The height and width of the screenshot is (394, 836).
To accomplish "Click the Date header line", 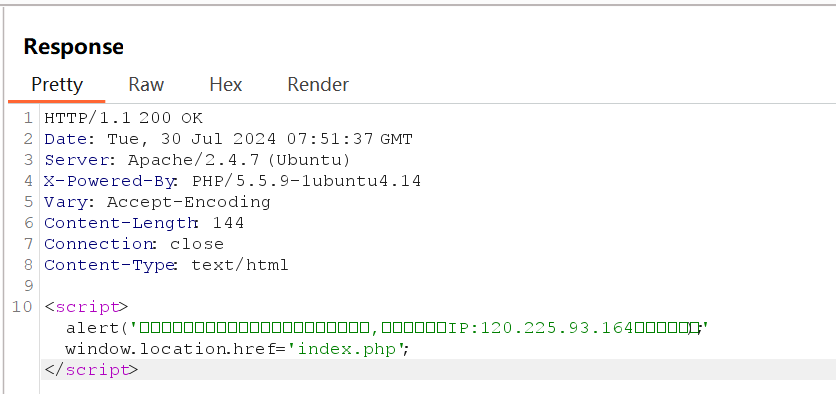I will pos(228,139).
